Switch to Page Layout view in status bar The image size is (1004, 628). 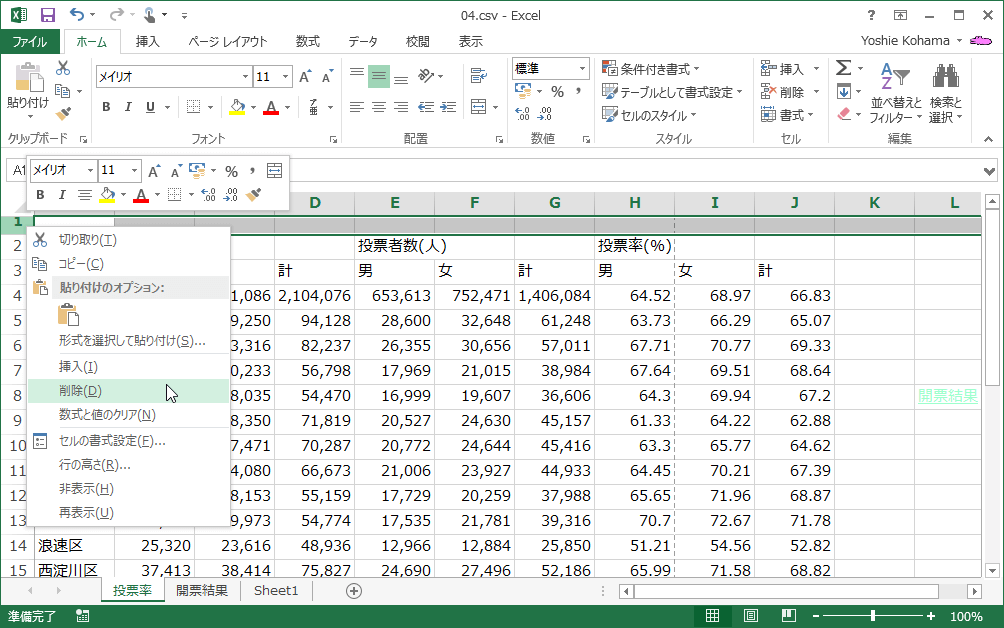pos(750,616)
